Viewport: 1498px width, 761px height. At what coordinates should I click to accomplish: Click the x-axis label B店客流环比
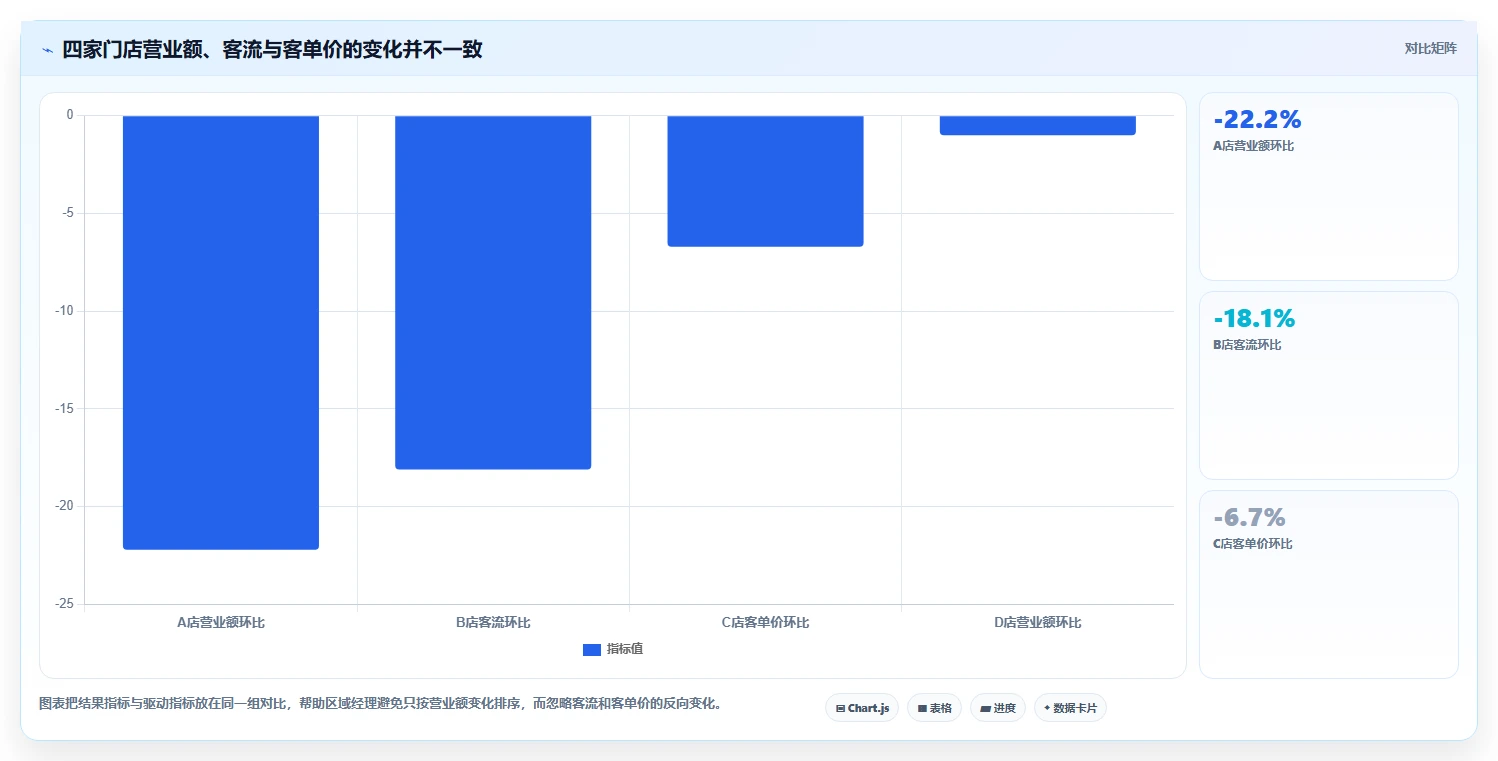[x=493, y=622]
